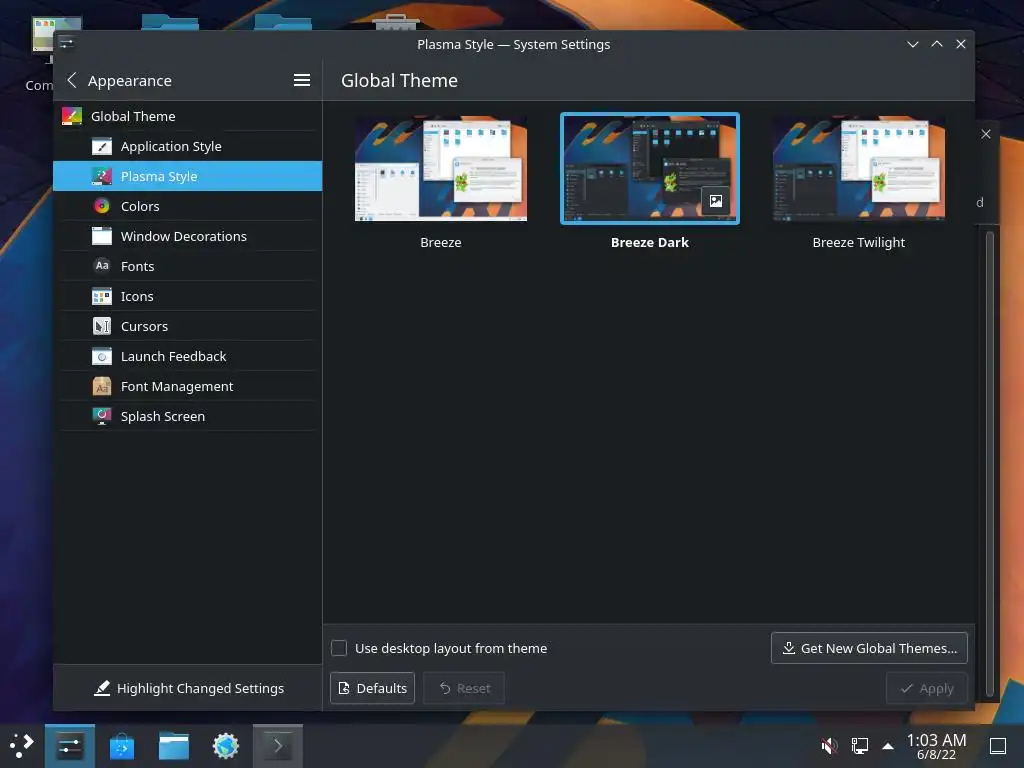Close the side panel behind the window
Viewport: 1024px width, 768px height.
click(x=985, y=134)
